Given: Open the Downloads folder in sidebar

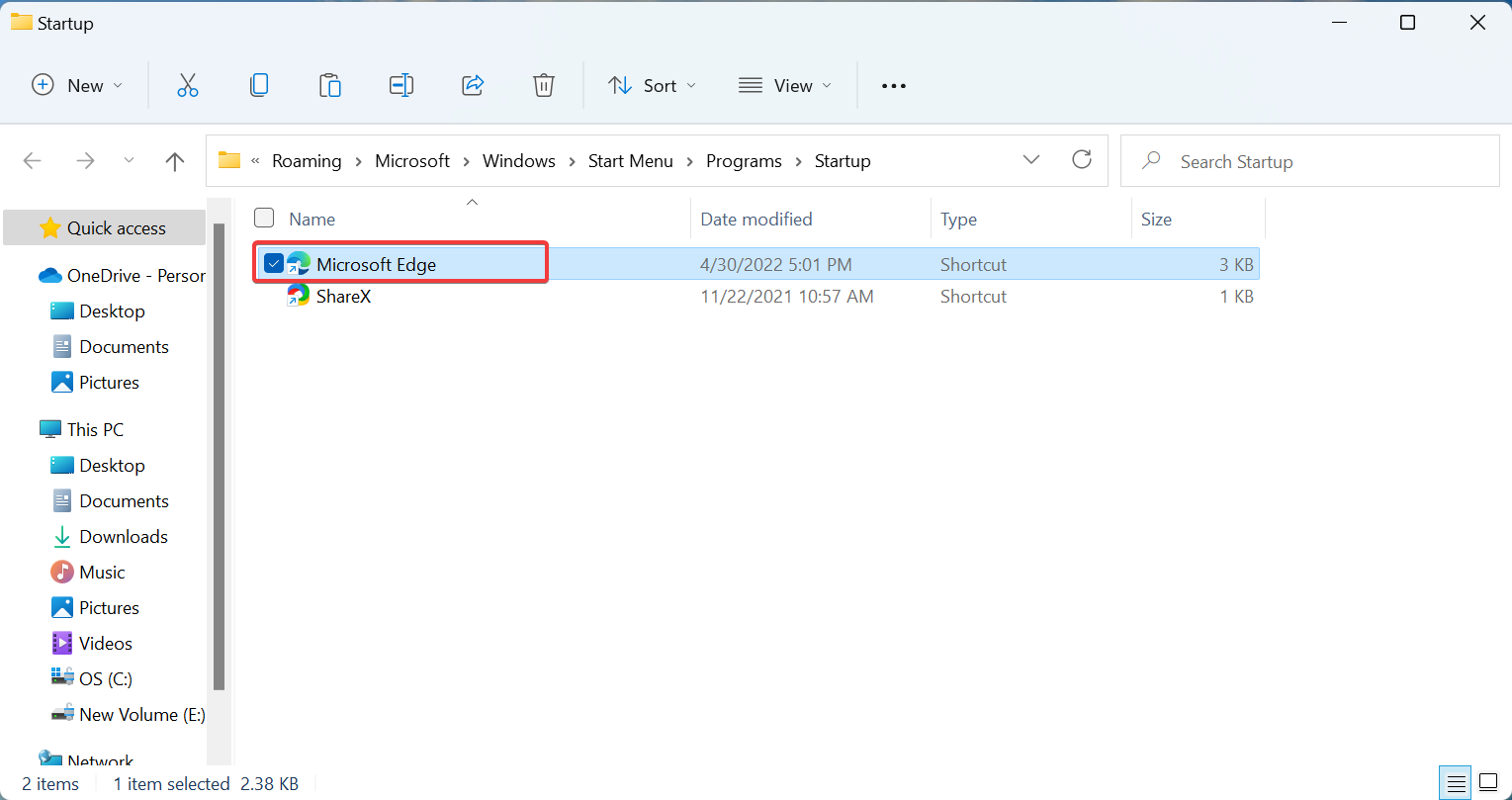Looking at the screenshot, I should click(123, 536).
